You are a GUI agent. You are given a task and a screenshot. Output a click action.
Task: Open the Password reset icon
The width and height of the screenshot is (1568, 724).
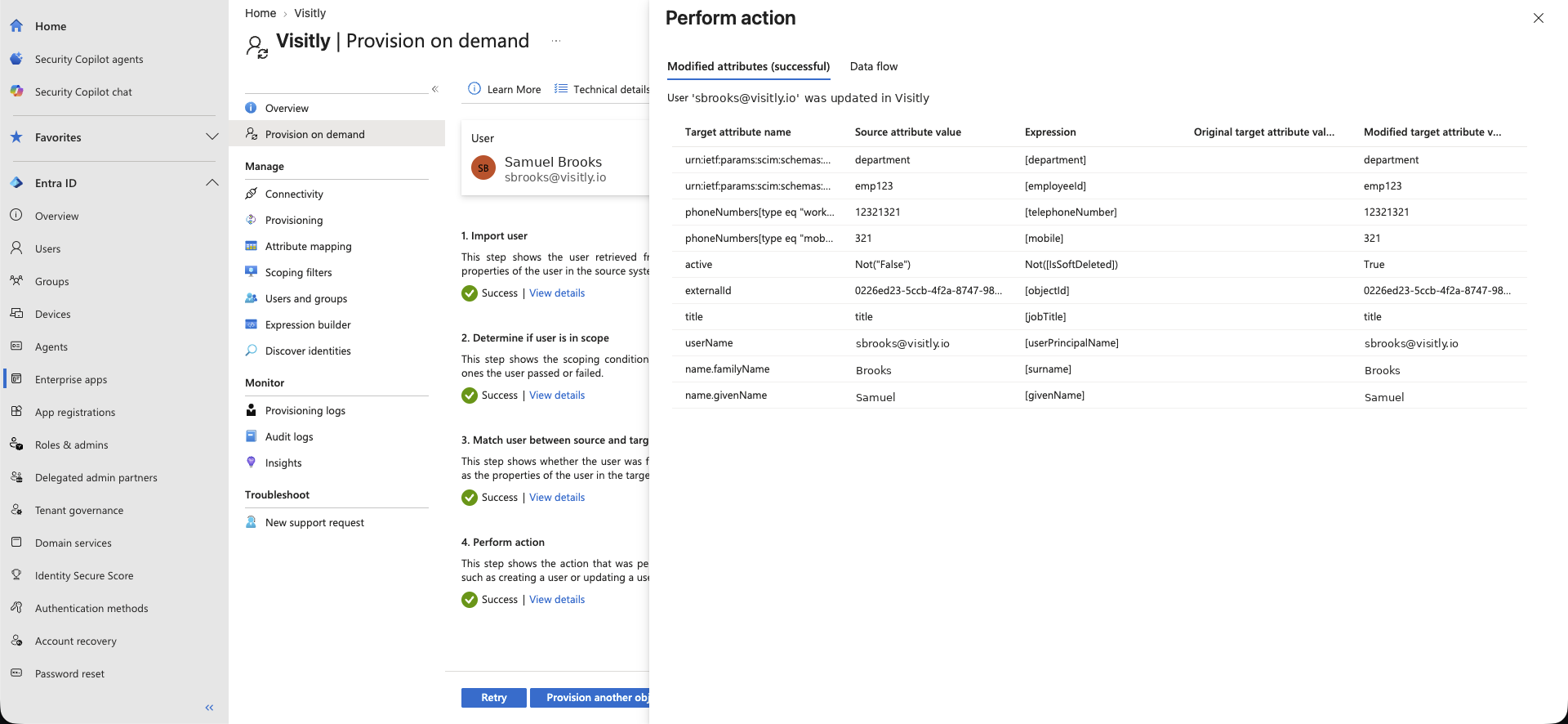coord(16,673)
